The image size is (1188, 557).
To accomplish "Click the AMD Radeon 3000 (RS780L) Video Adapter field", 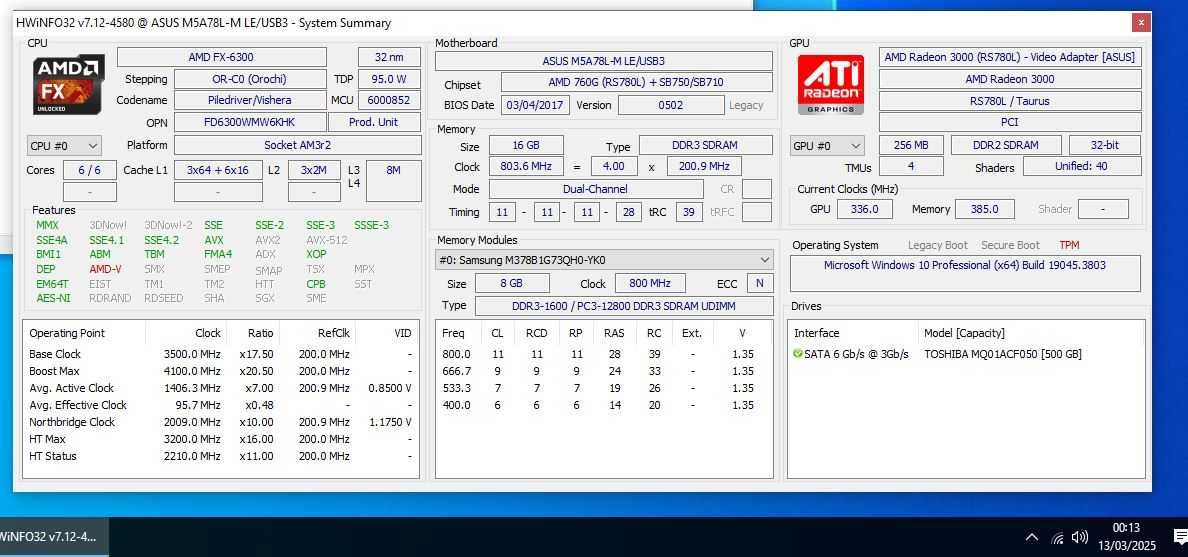I will click(x=1010, y=57).
